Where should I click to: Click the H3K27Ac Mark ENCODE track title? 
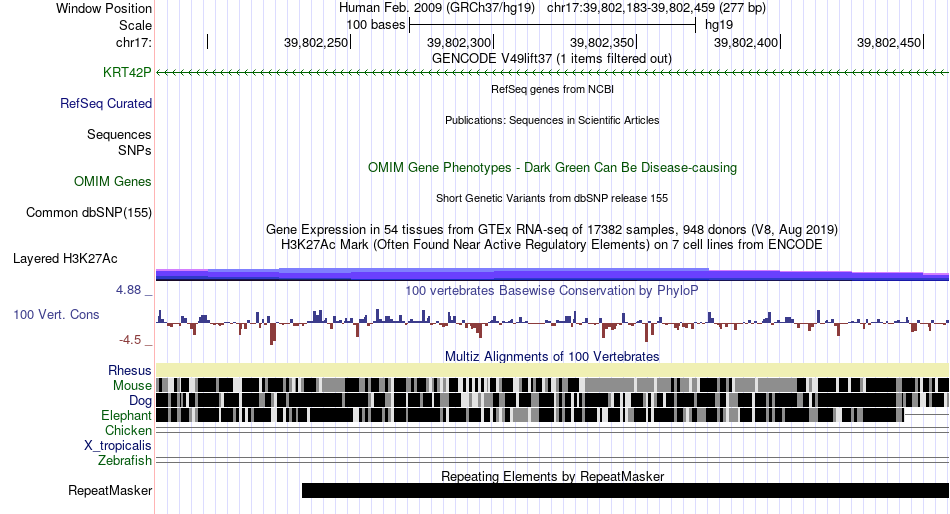(x=552, y=245)
